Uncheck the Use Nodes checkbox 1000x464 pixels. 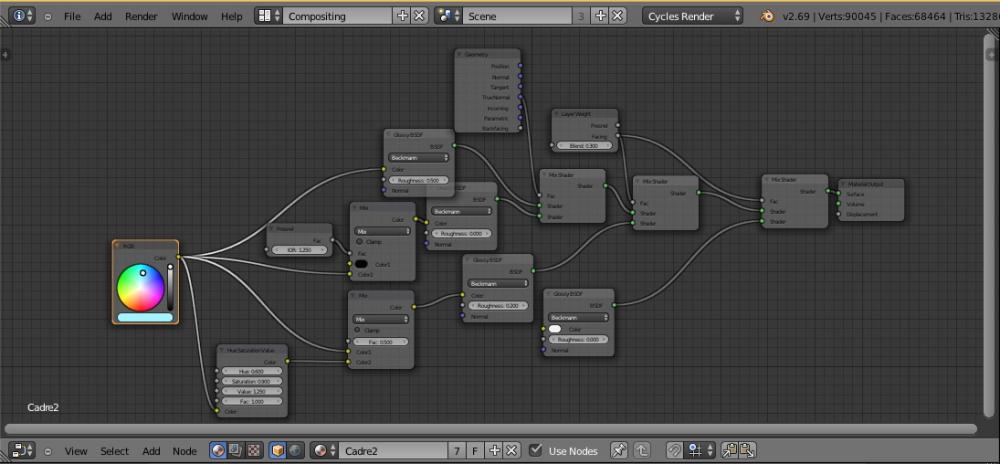pyautogui.click(x=536, y=451)
